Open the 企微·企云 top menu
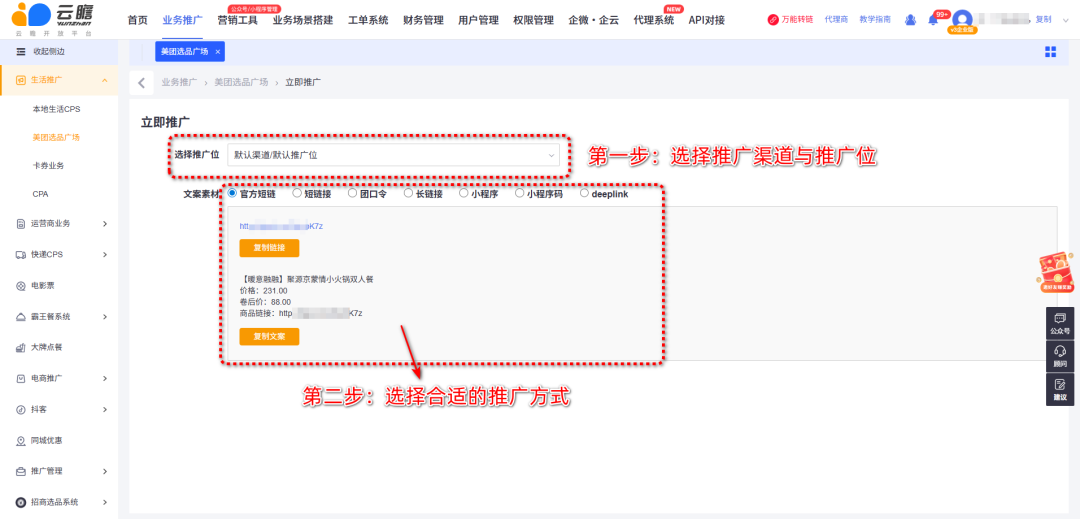 click(594, 20)
